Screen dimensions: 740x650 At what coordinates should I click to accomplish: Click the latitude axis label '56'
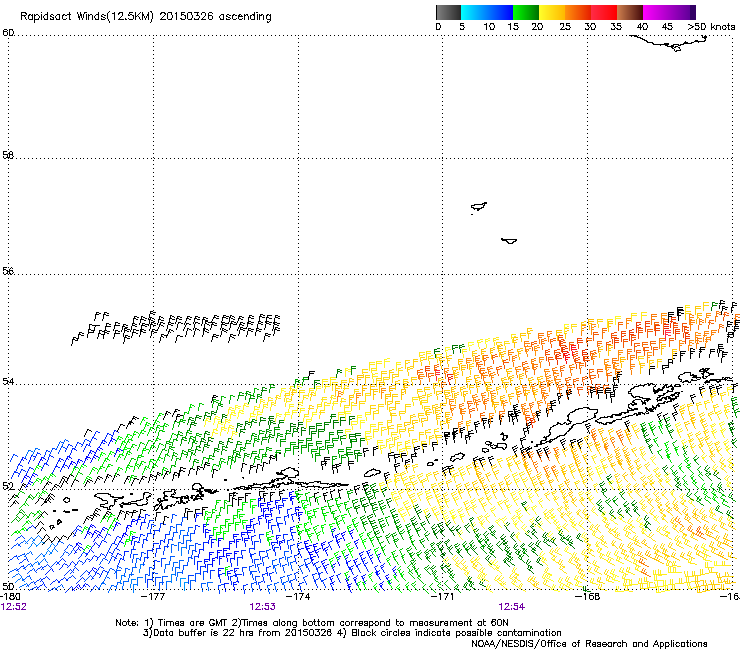[8, 271]
